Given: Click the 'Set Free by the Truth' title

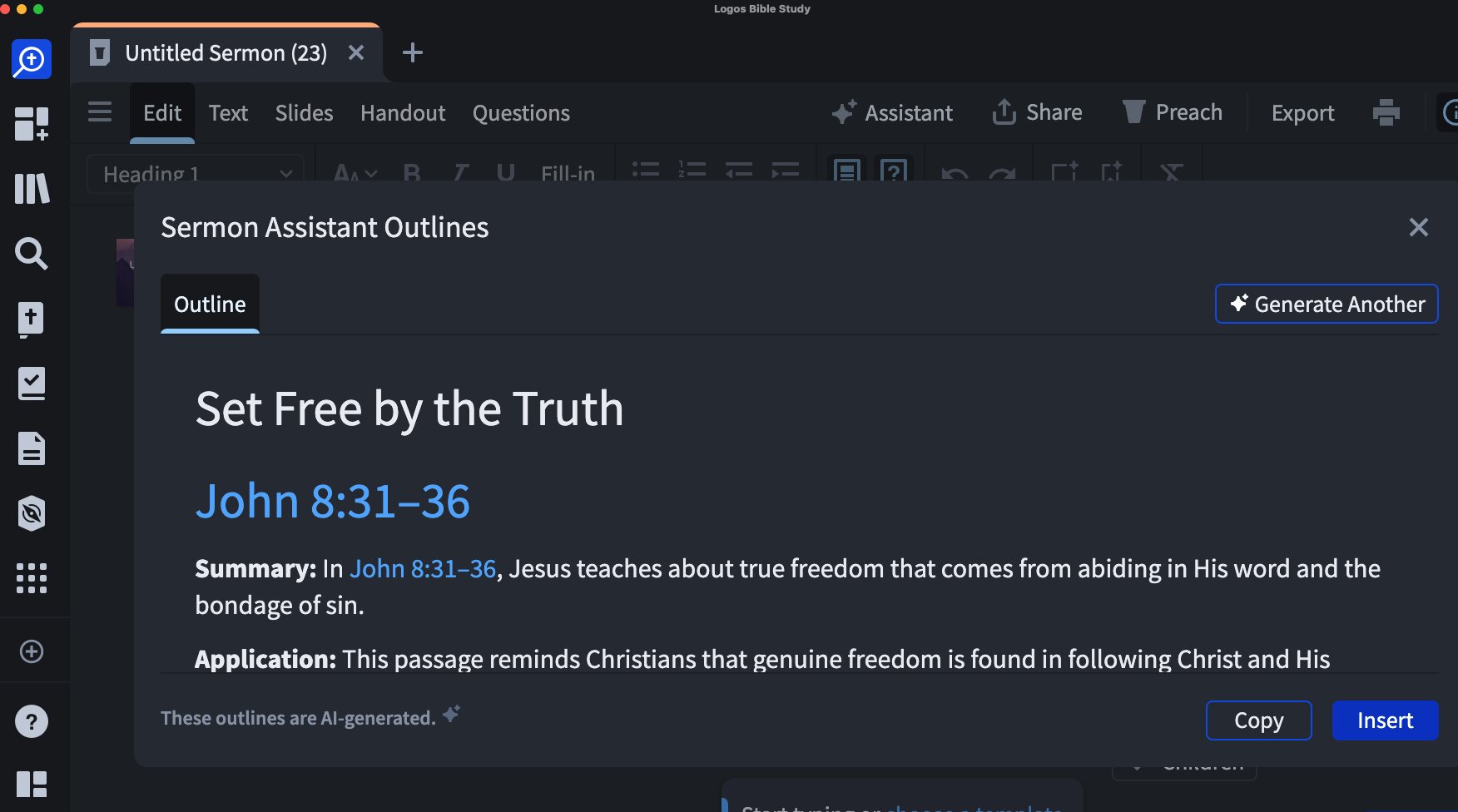Looking at the screenshot, I should coord(409,409).
